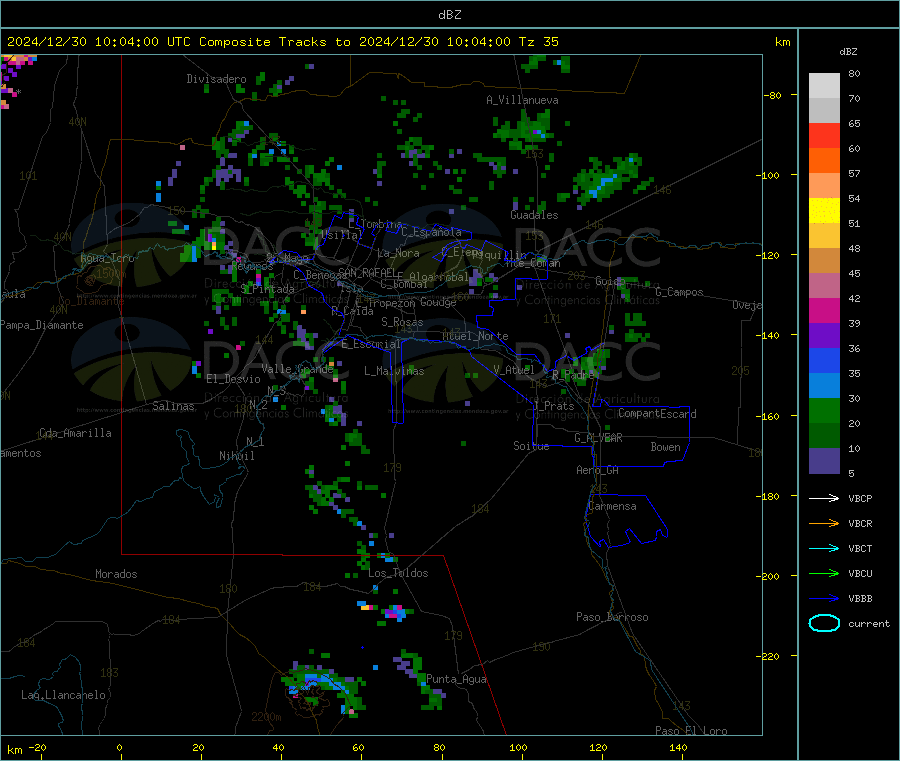Click the Nihuil label
Screen dimensions: 900x761
(x=236, y=456)
